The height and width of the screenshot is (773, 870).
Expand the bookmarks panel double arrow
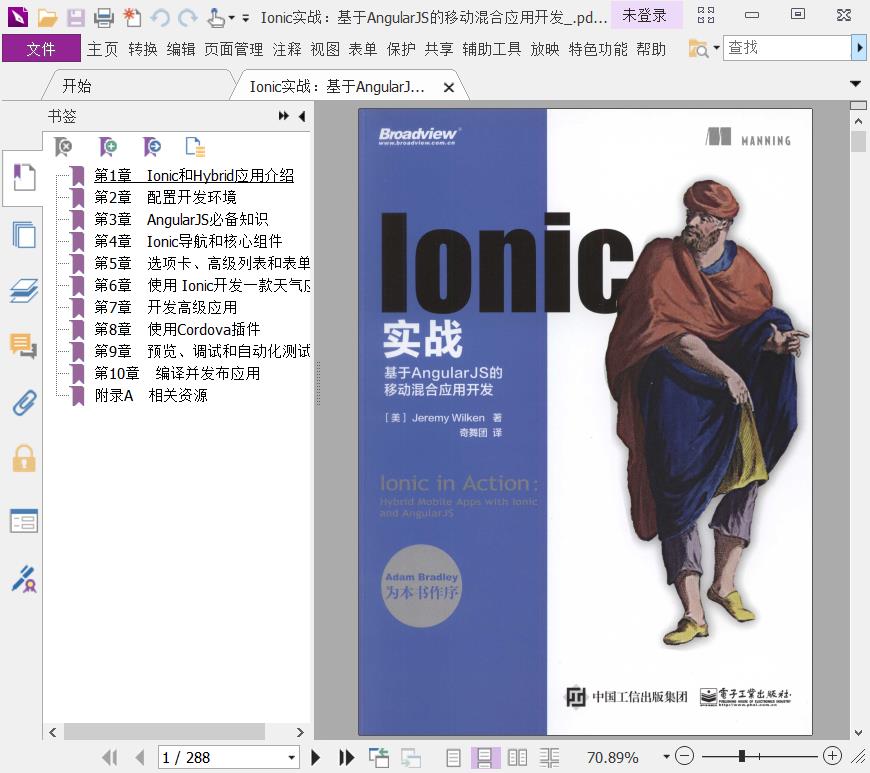(284, 116)
